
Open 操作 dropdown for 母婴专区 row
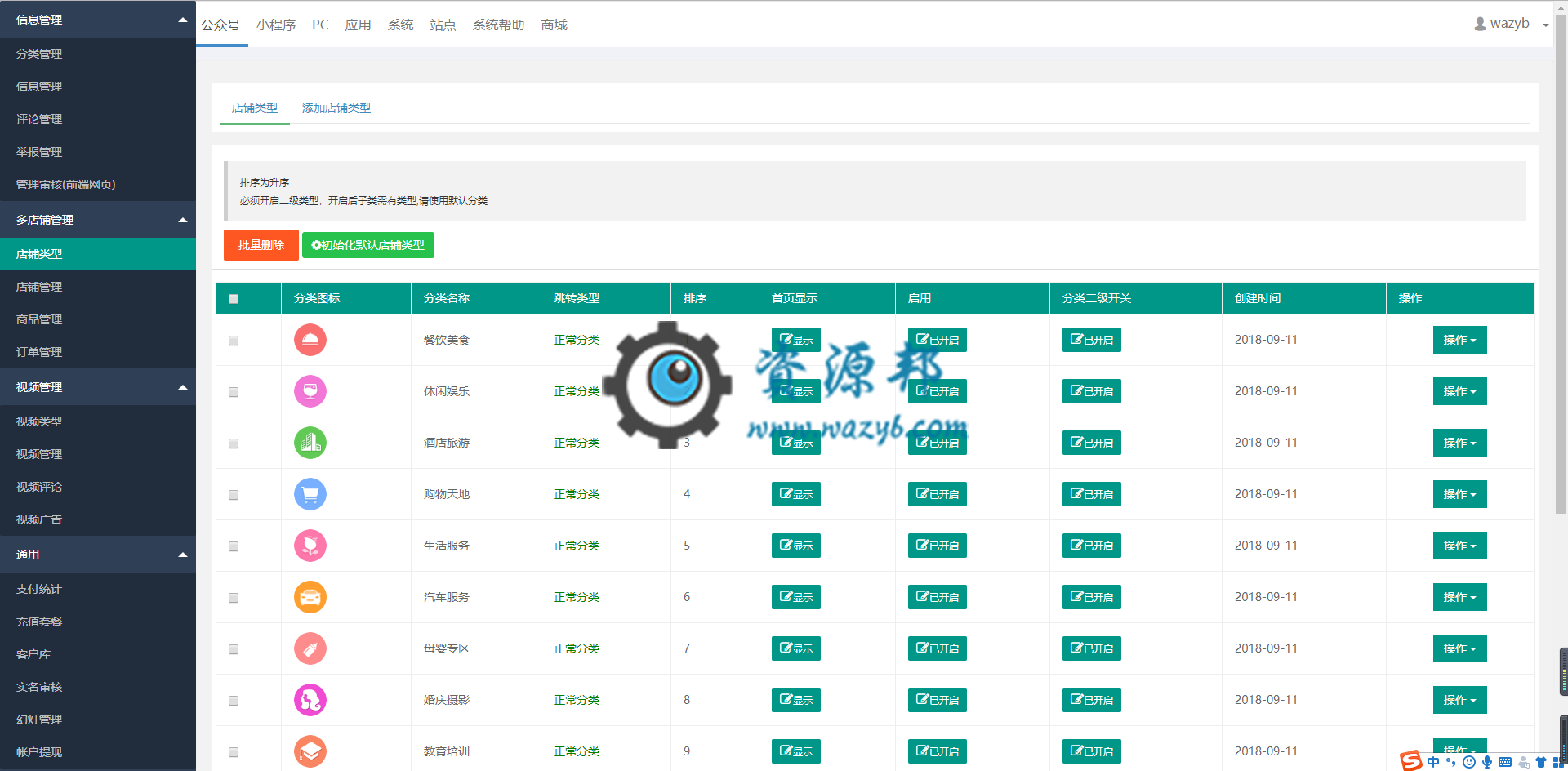(1460, 648)
